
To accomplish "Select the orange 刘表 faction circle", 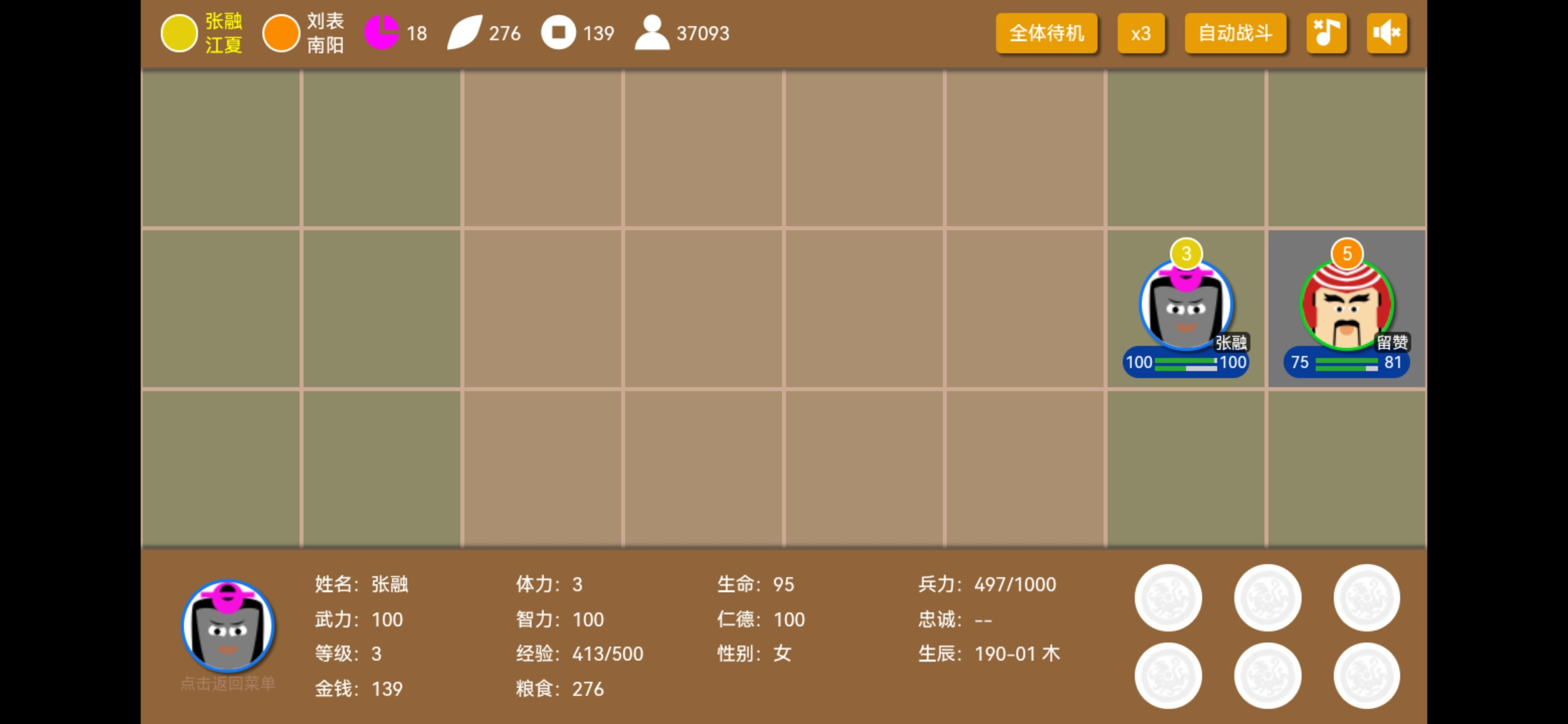I will [281, 34].
